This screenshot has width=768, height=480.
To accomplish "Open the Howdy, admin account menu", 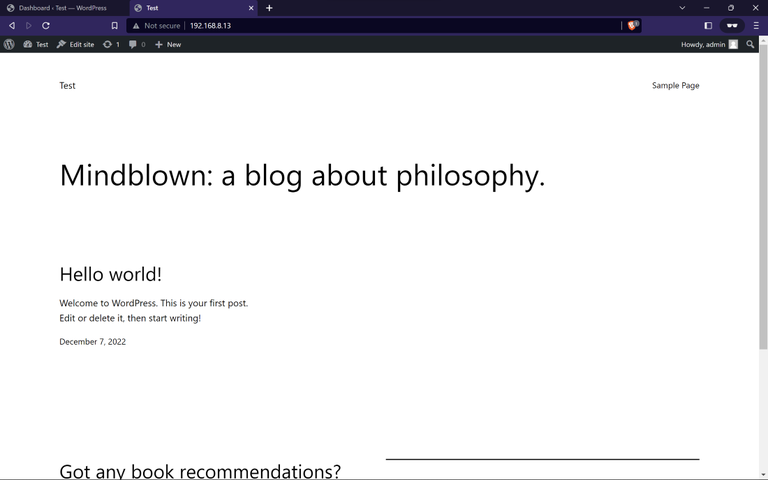I will [x=709, y=44].
